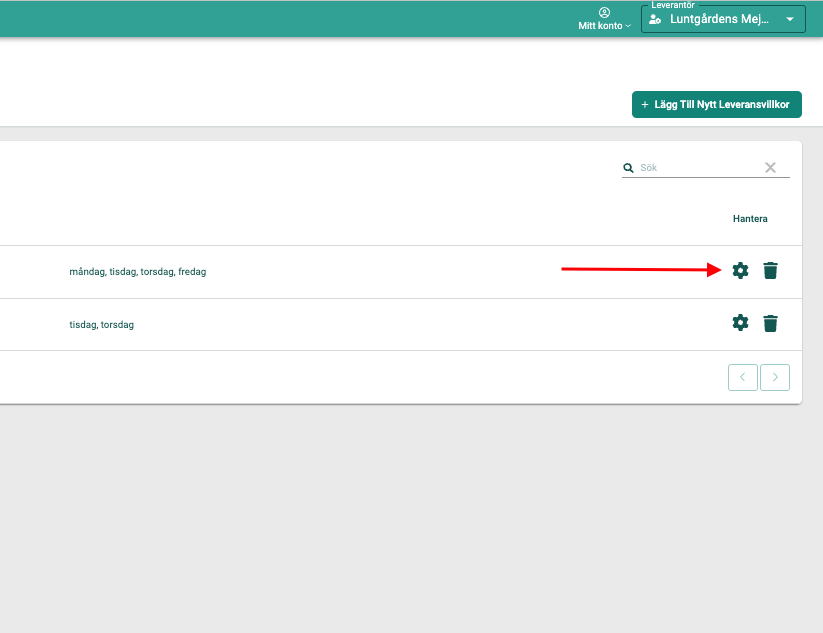This screenshot has height=633, width=823.
Task: Select text tisdag, torsdag
Action: [101, 325]
